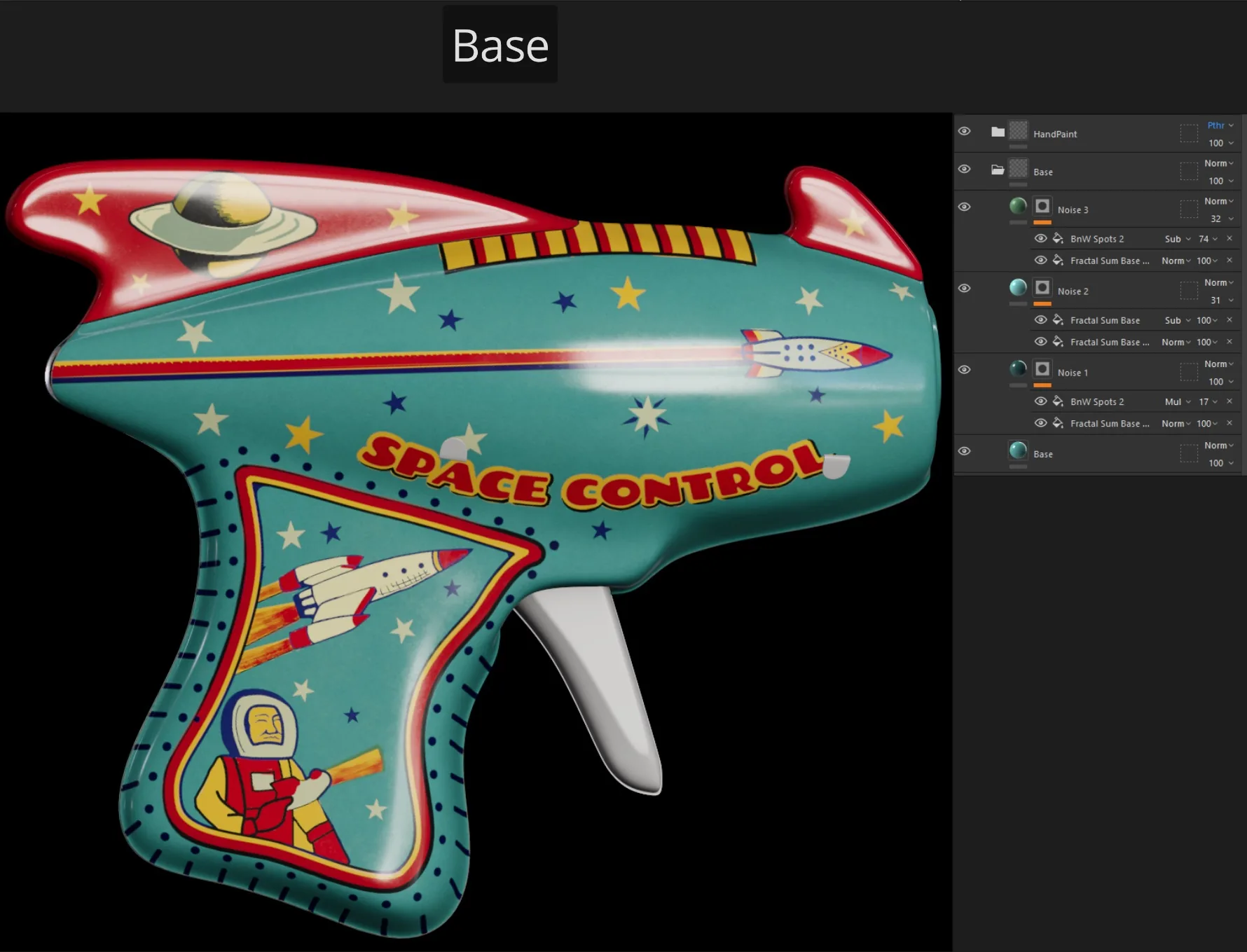Select the Noise 1 layer name
This screenshot has height=952, width=1247.
click(x=1073, y=372)
